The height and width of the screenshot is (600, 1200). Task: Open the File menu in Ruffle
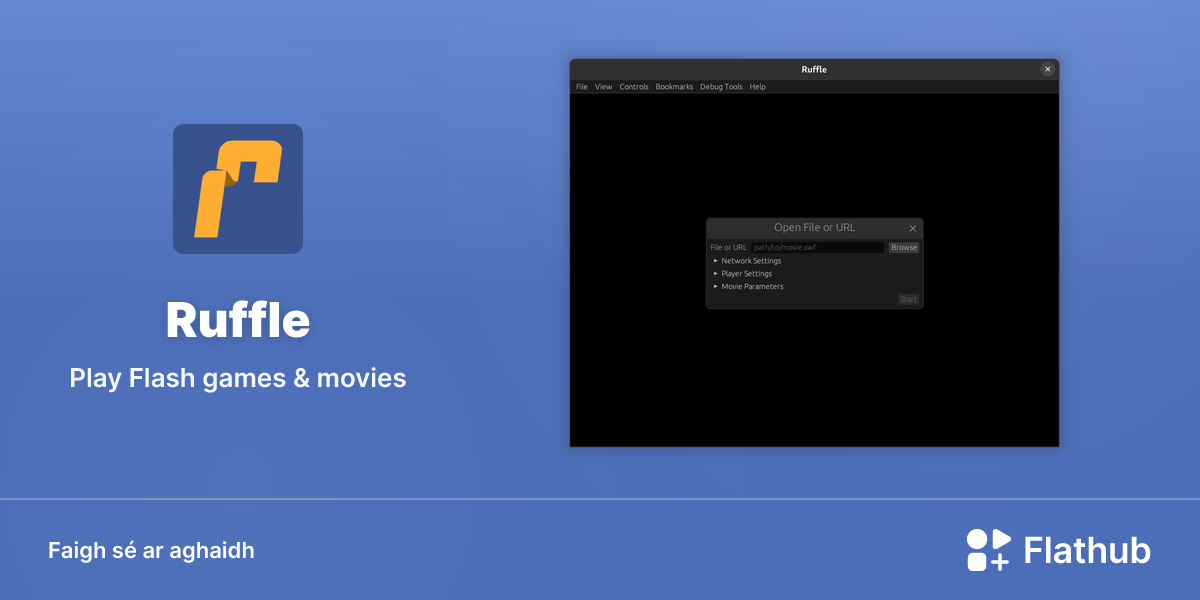point(582,87)
